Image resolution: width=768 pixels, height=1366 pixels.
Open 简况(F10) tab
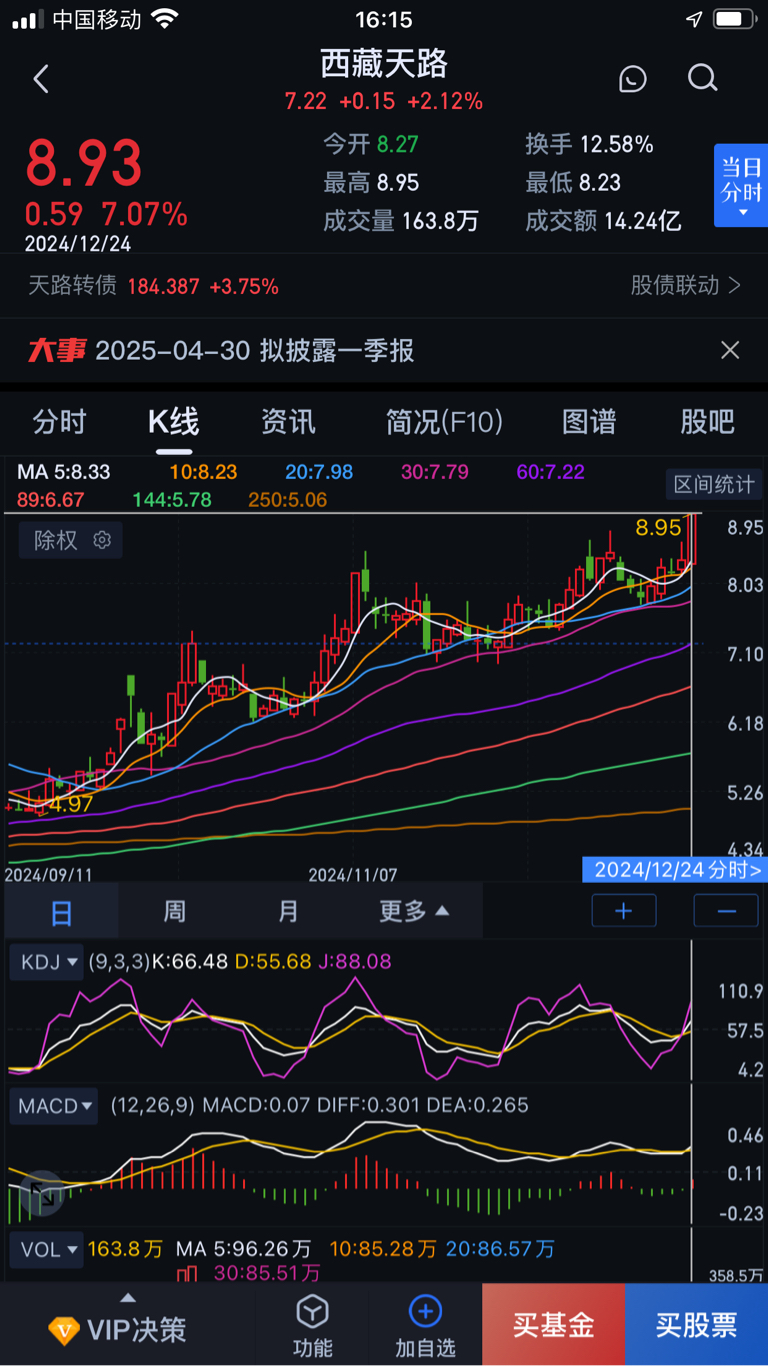click(444, 422)
